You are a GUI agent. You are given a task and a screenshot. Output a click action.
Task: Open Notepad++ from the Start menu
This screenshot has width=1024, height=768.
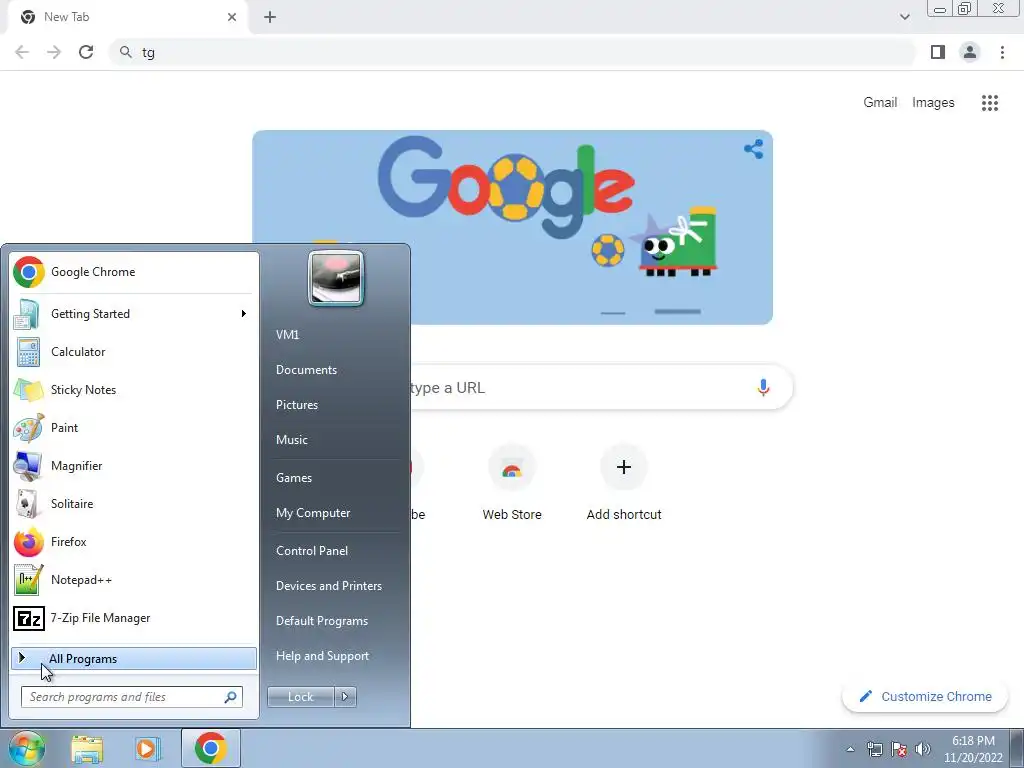coord(134,580)
